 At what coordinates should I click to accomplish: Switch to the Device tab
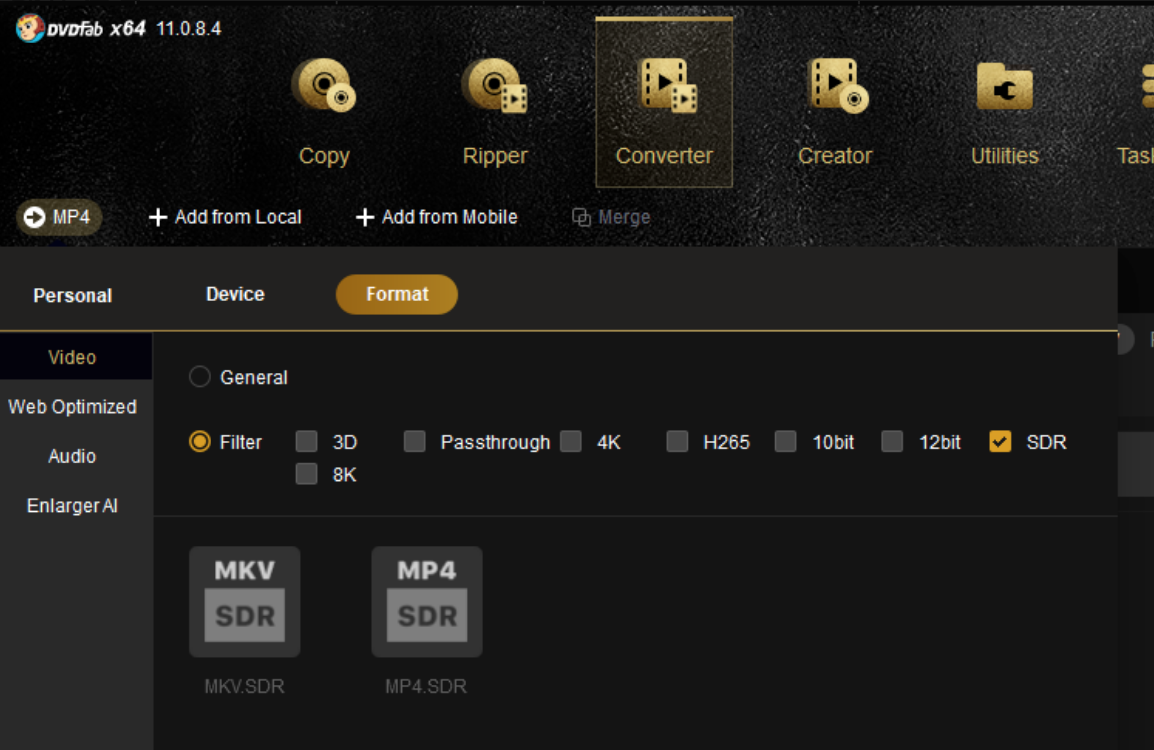coord(235,294)
